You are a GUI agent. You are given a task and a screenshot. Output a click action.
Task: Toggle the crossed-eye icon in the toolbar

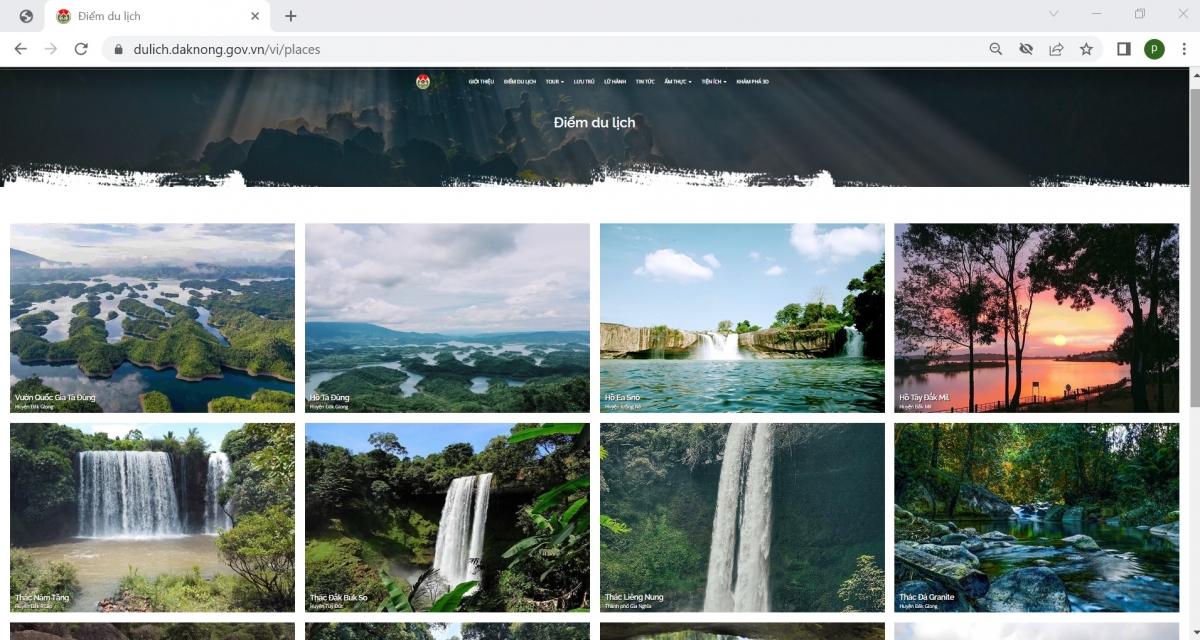coord(1026,48)
